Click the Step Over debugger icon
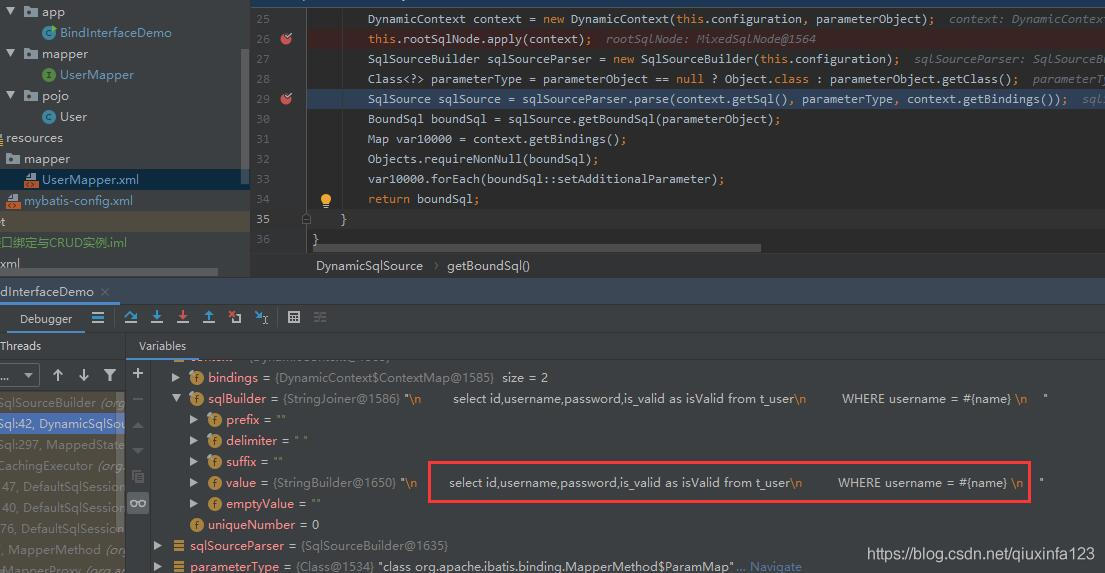 click(131, 317)
